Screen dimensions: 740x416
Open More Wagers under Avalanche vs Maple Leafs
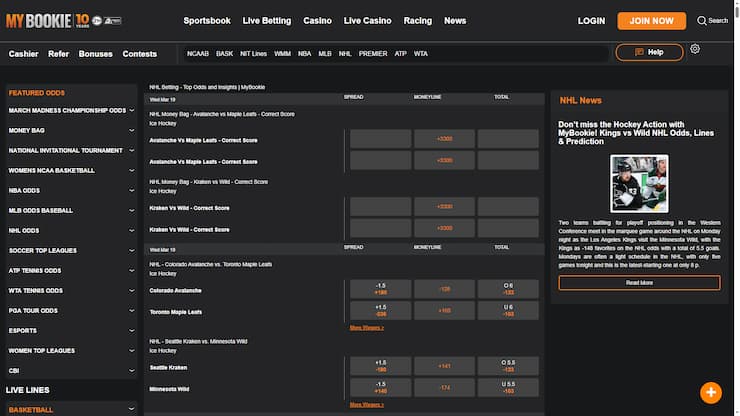click(366, 328)
